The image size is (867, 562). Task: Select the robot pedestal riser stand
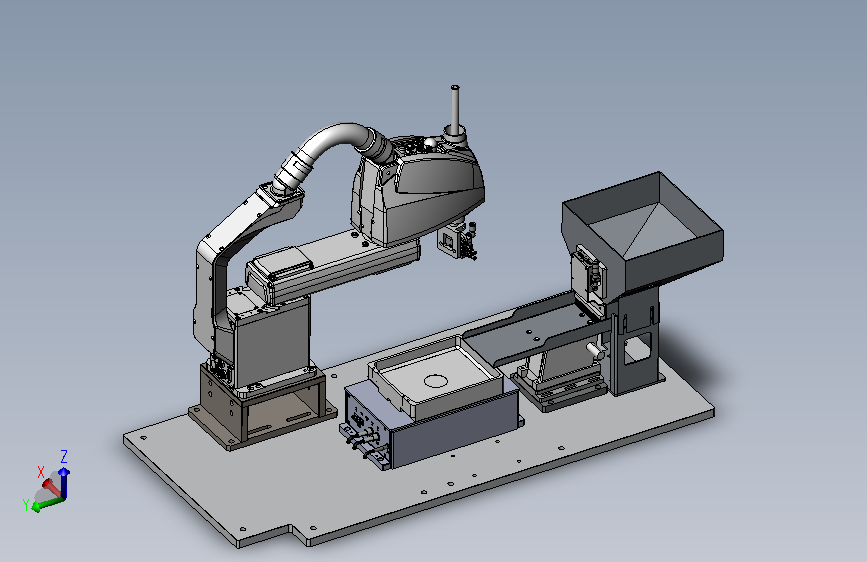click(263, 407)
